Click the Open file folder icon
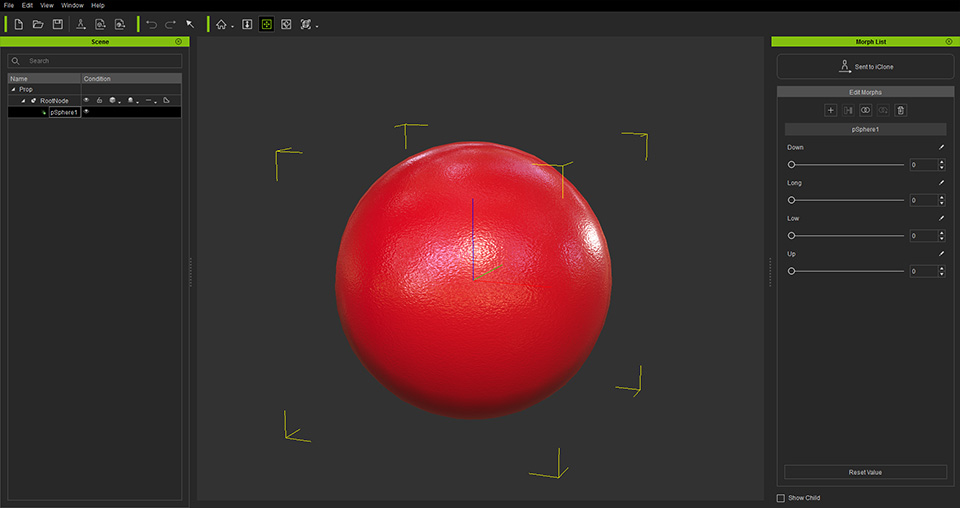This screenshot has width=960, height=508. tap(38, 24)
